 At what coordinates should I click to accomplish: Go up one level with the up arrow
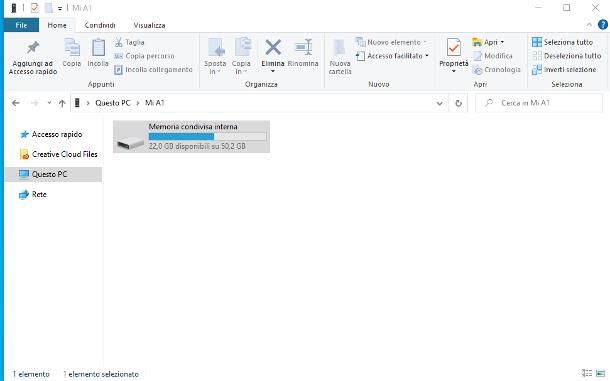[62, 103]
